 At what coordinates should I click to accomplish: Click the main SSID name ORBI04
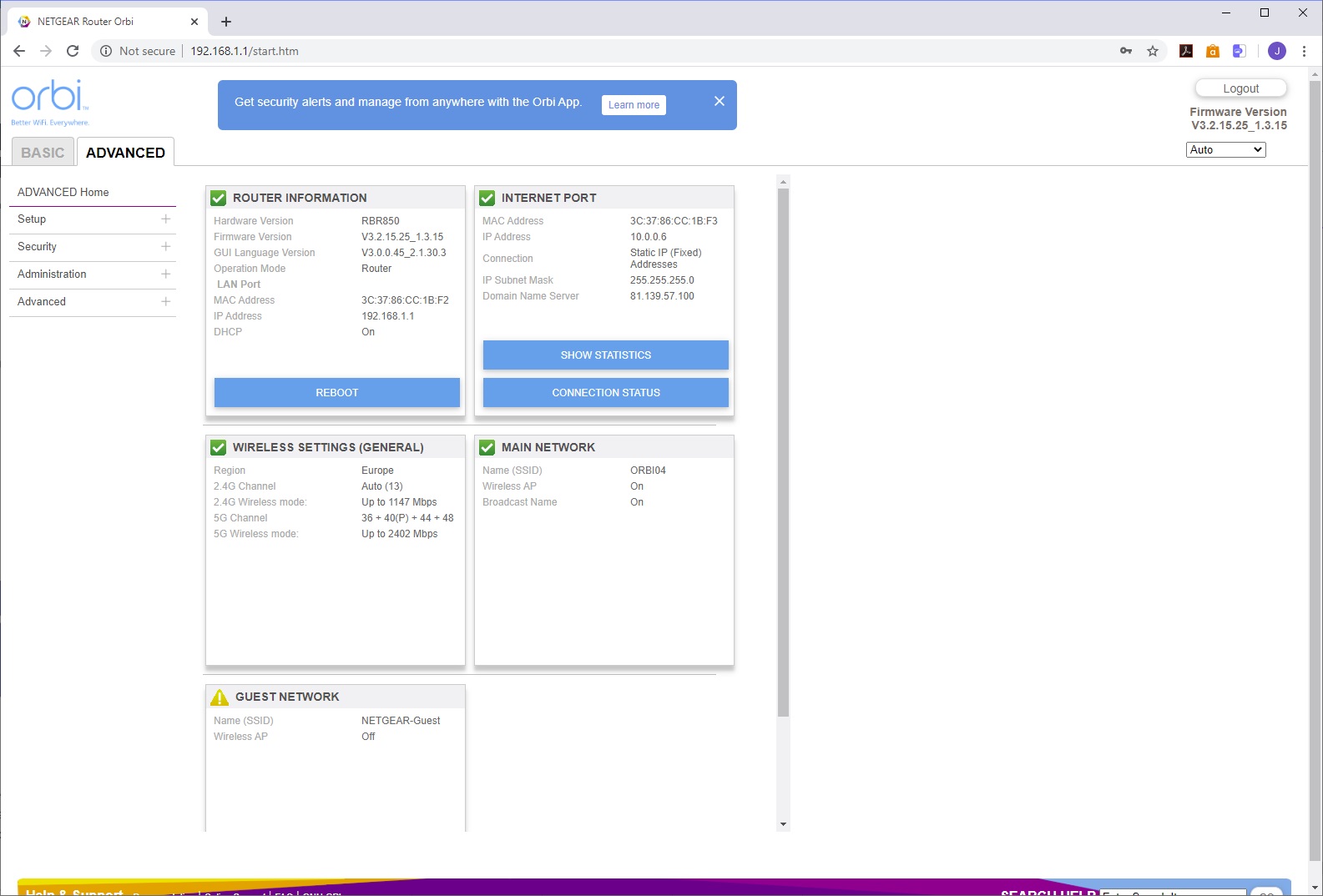click(648, 471)
